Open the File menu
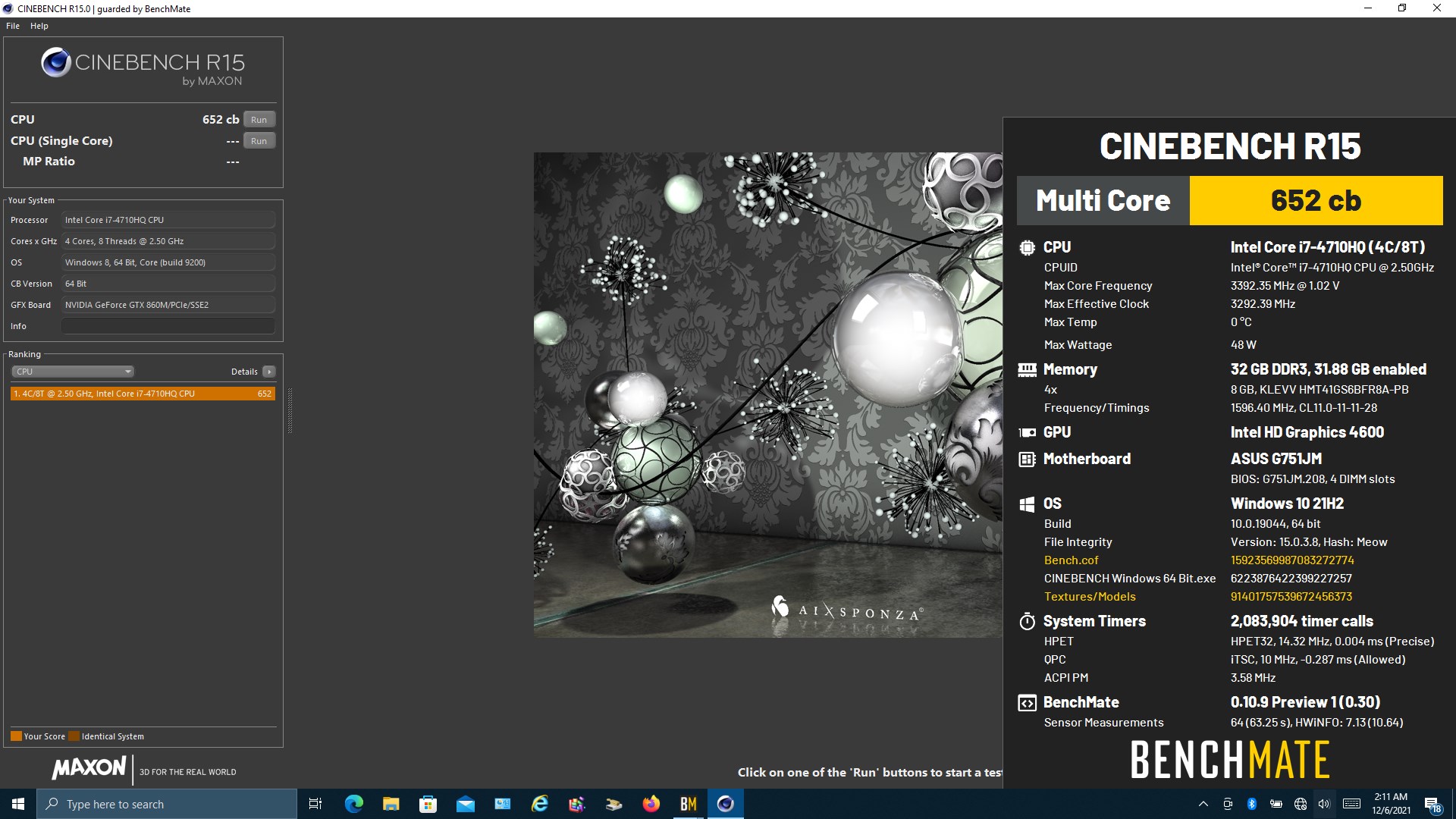 point(13,26)
